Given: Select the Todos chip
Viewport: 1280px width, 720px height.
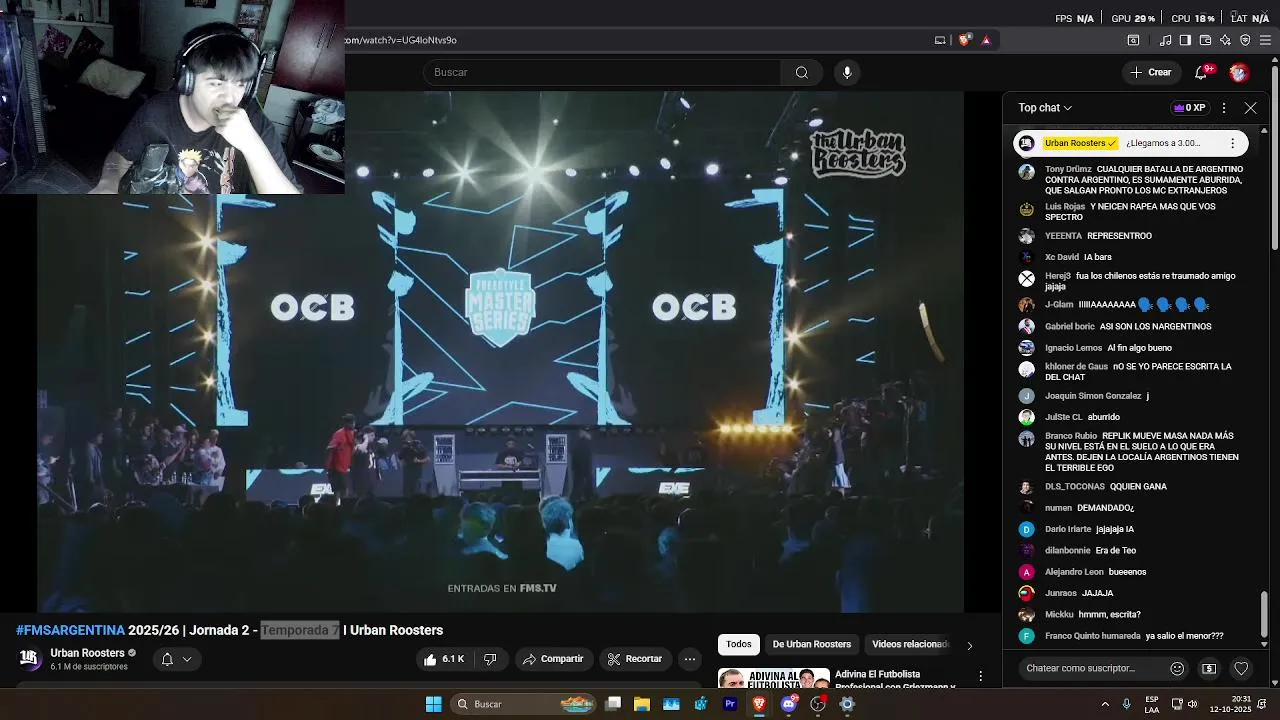Looking at the screenshot, I should point(739,644).
